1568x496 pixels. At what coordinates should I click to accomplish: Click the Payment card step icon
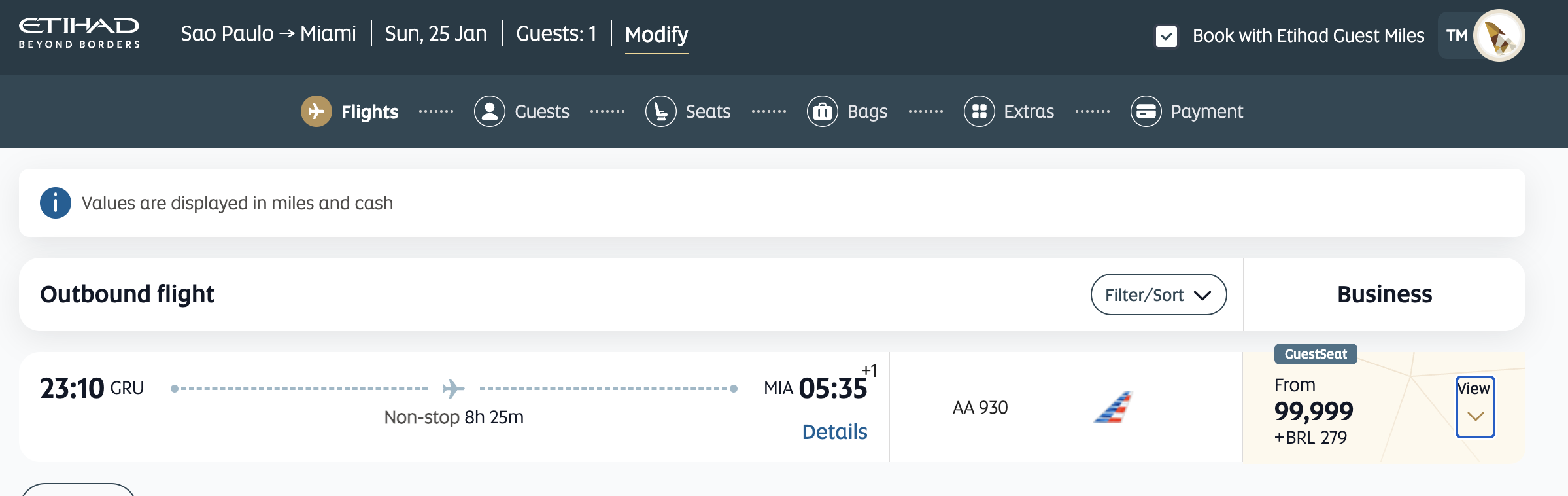click(1146, 111)
